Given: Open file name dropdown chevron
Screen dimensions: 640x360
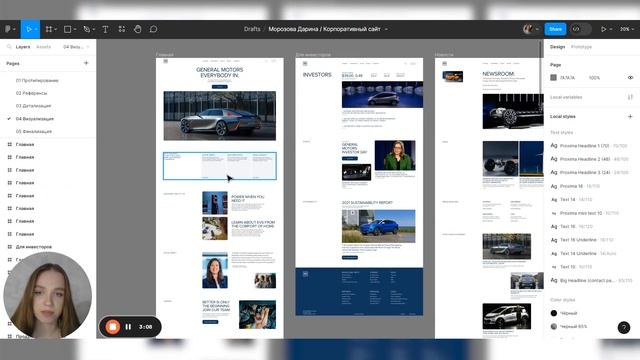Looking at the screenshot, I should [x=386, y=29].
